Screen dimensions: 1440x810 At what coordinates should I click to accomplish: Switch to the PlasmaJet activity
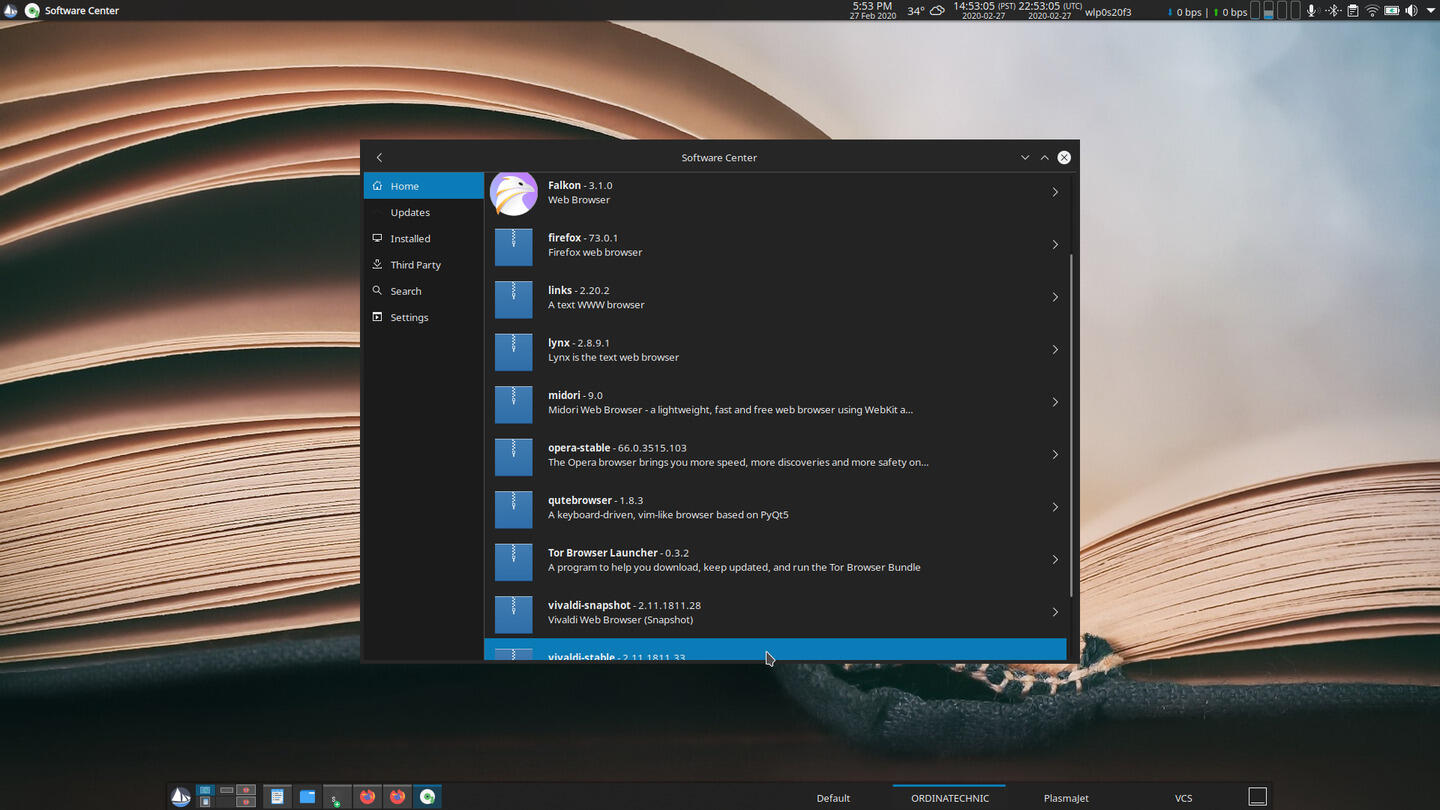pyautogui.click(x=1066, y=798)
